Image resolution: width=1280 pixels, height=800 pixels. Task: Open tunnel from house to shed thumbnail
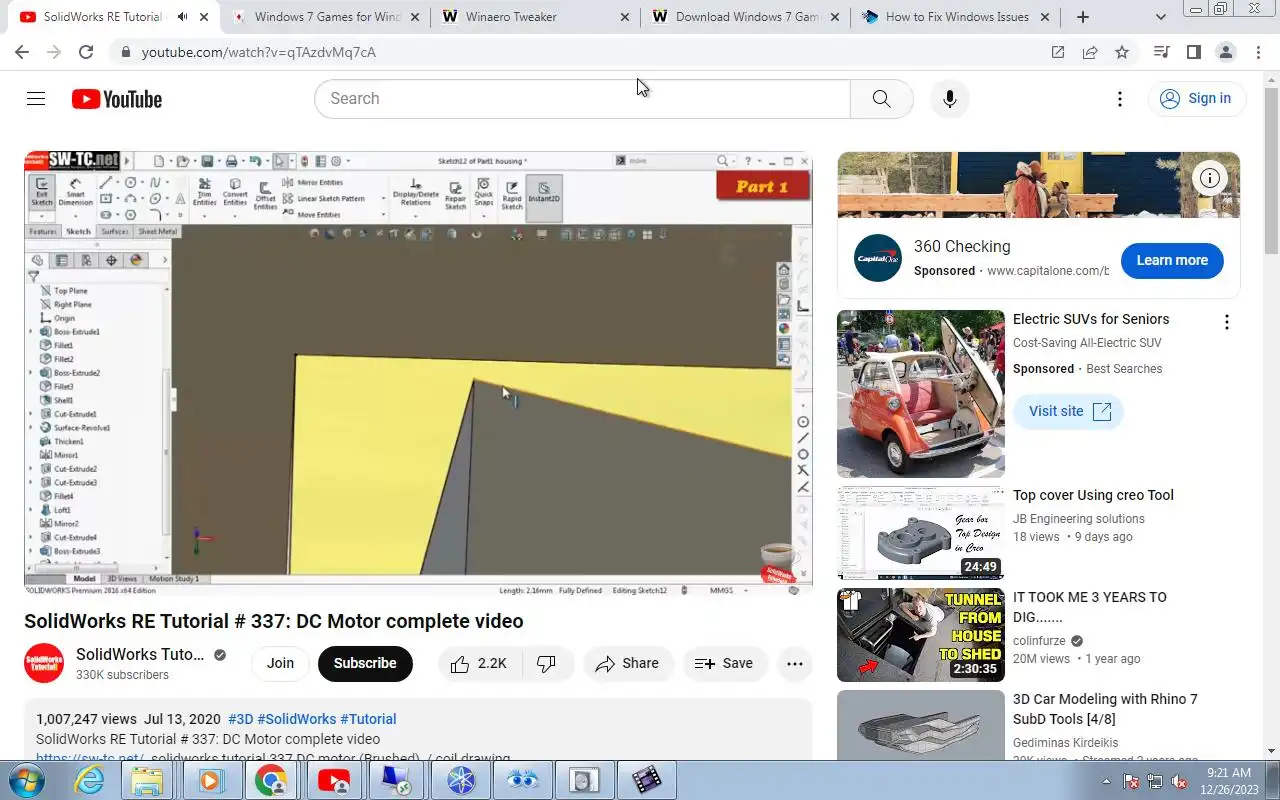[921, 635]
